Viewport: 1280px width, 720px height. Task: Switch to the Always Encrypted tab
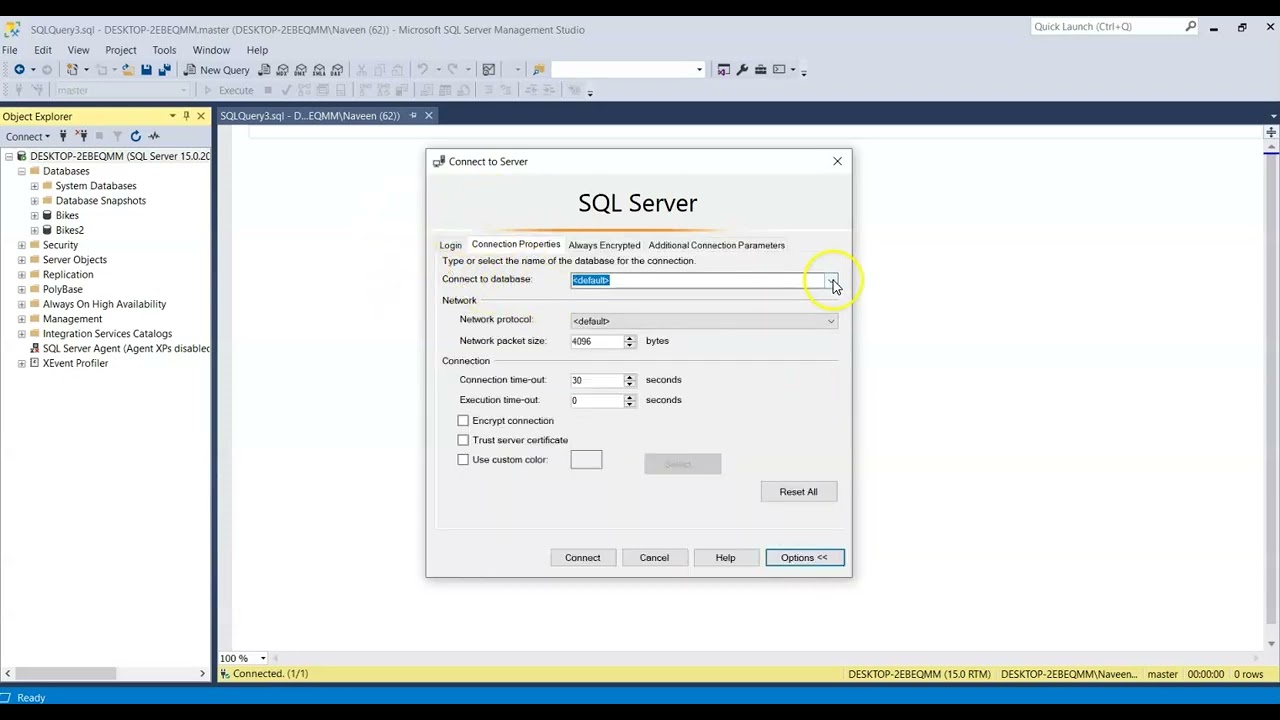604,245
